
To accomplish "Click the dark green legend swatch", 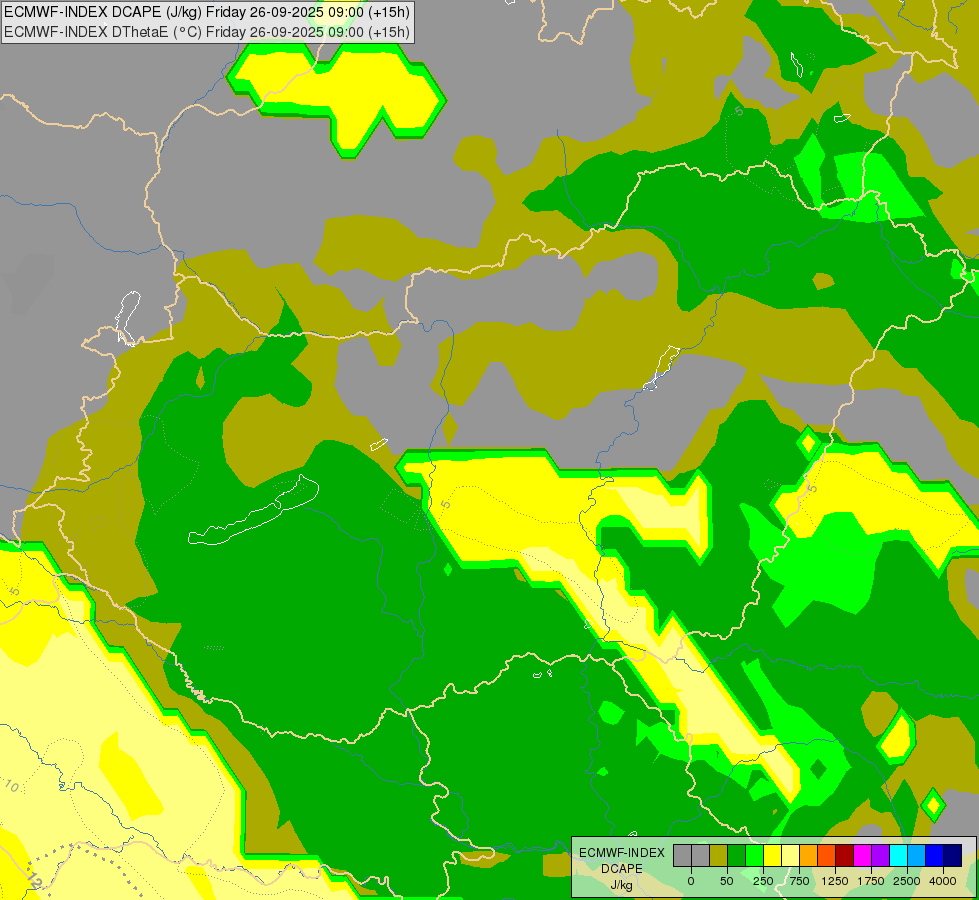I will click(737, 856).
